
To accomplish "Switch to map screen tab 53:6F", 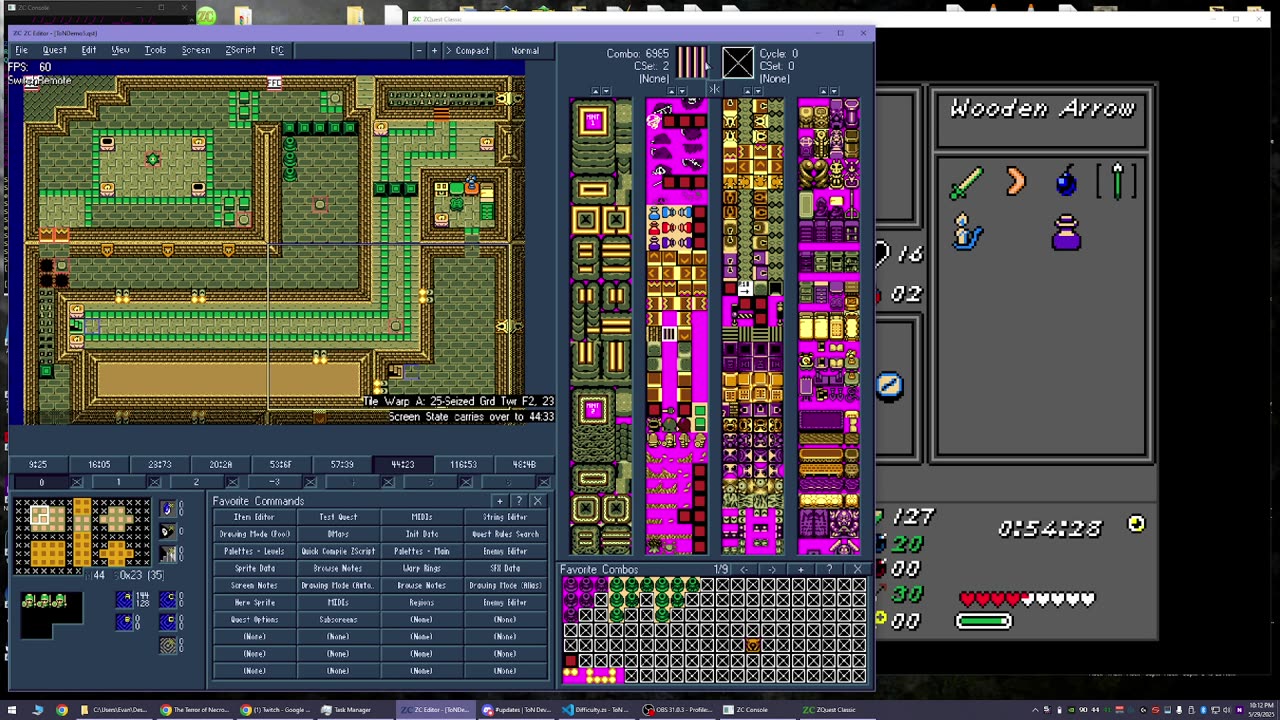I will coord(281,465).
